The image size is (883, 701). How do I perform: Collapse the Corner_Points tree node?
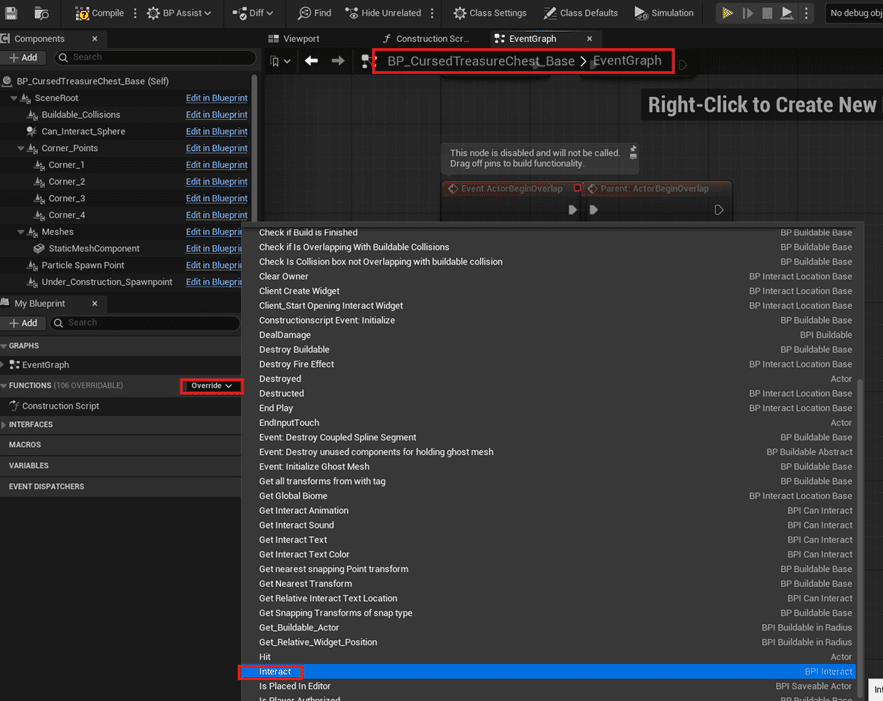pos(21,148)
